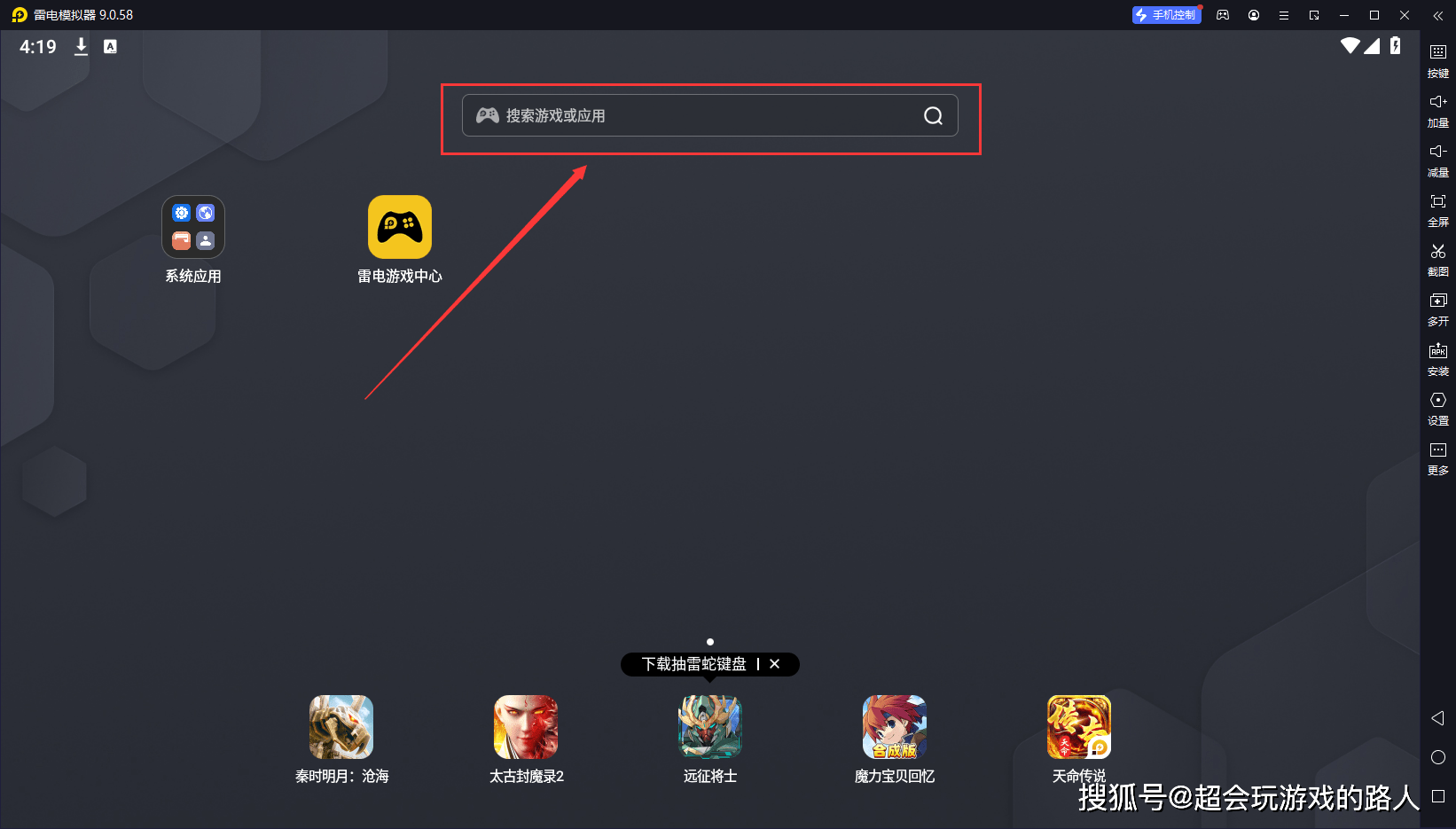Screen dimensions: 1456x829
Task: Expand the 更多 more tools option
Action: tap(1437, 457)
